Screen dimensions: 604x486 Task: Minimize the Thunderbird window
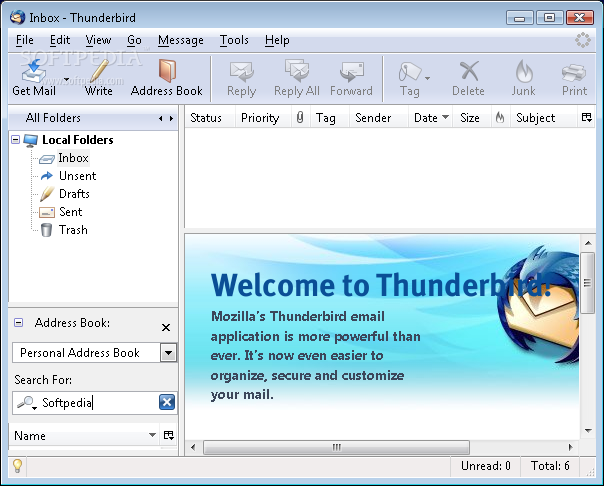[520, 18]
